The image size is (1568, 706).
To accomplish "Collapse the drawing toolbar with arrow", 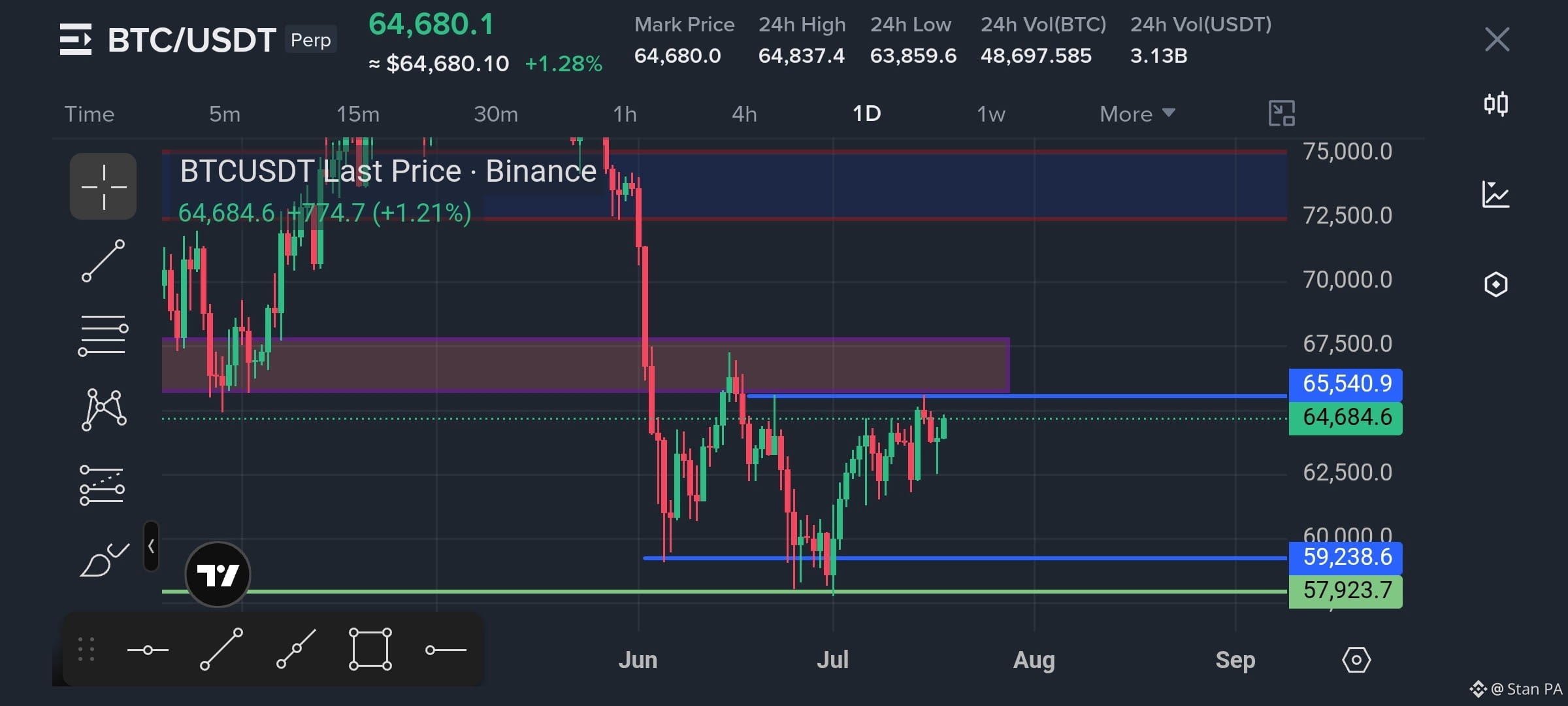I will tap(151, 546).
